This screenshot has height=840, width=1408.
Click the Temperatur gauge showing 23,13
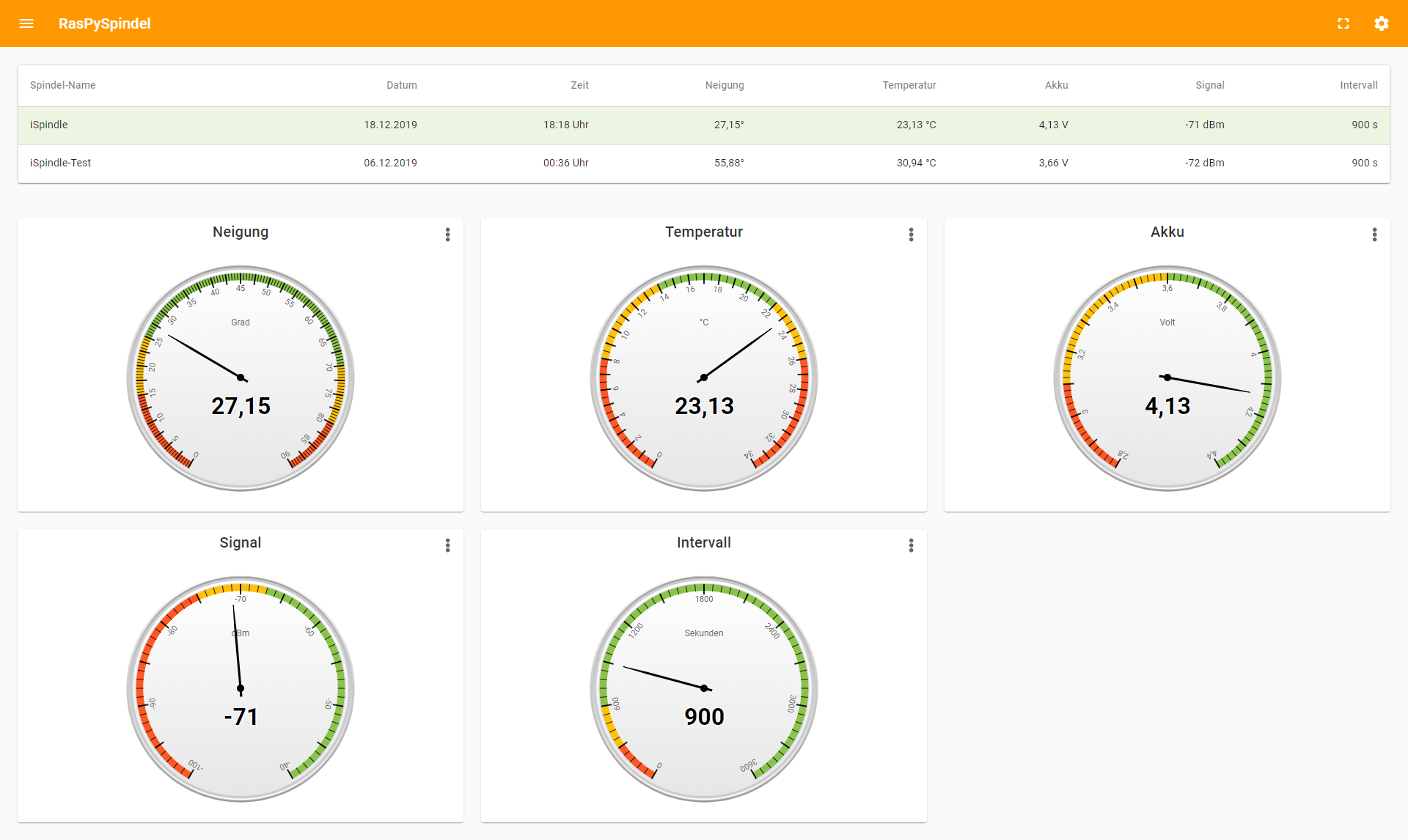pos(704,377)
